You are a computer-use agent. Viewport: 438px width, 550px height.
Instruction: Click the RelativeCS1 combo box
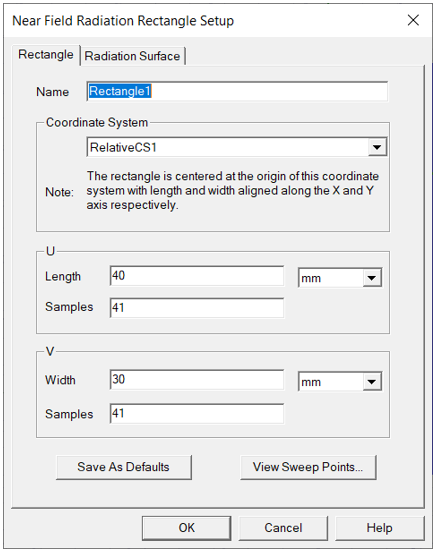coord(237,147)
